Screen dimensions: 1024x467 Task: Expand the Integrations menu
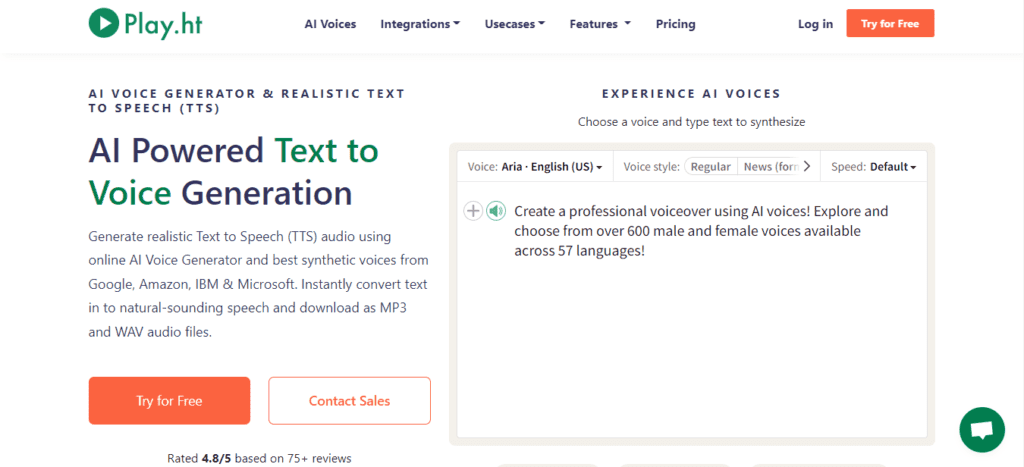[x=420, y=24]
